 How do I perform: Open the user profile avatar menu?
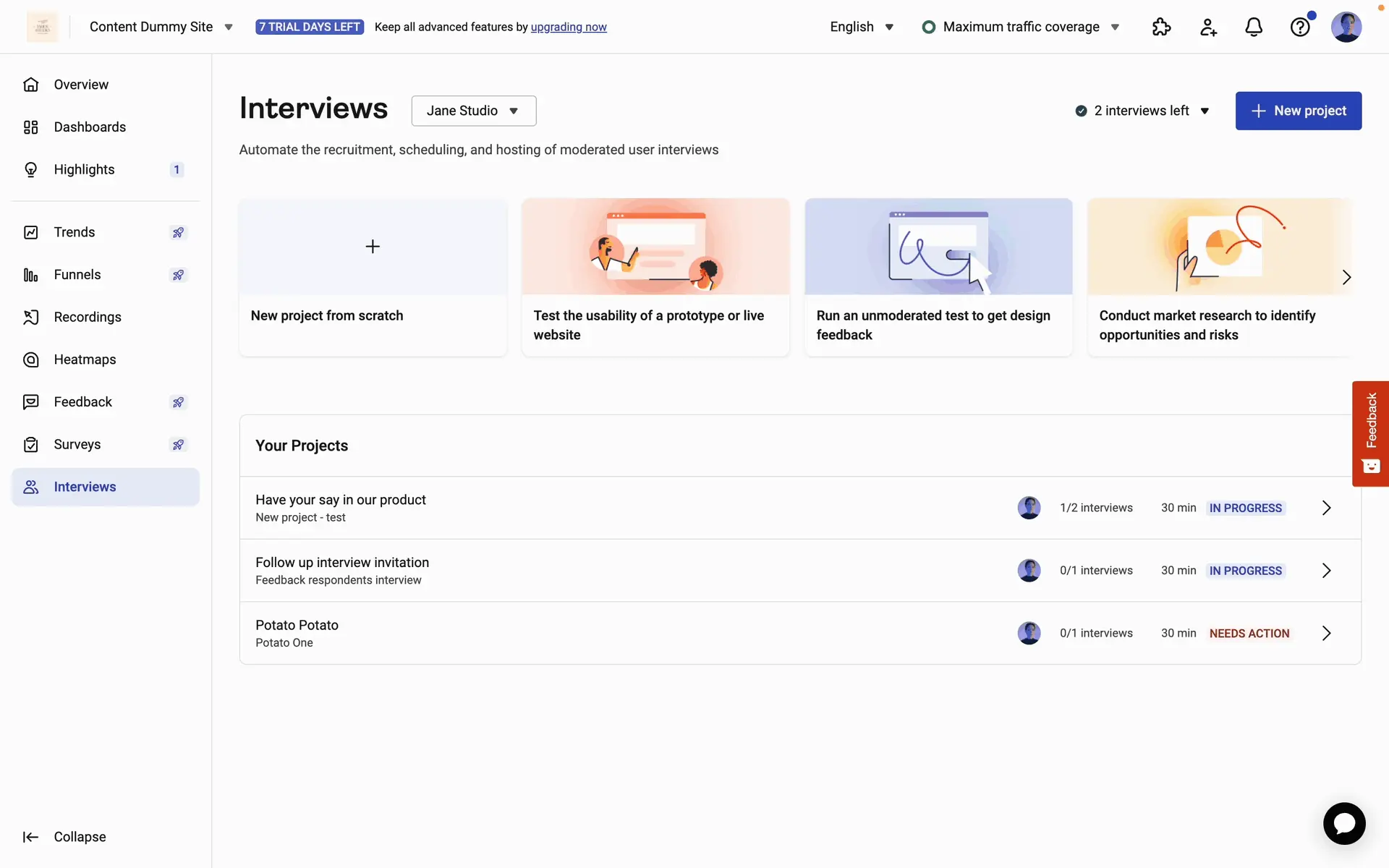tap(1346, 27)
